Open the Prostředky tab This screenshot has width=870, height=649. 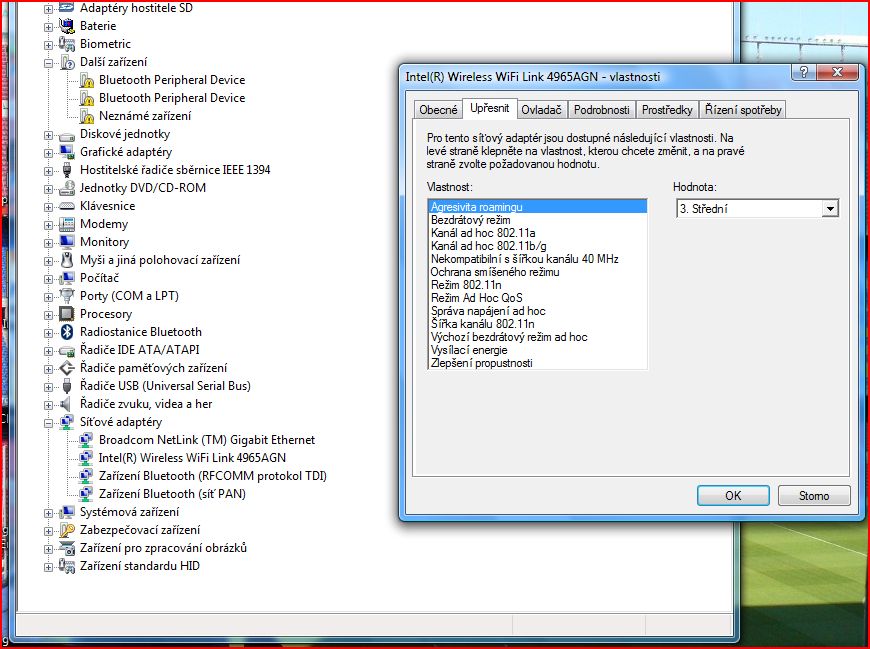point(667,110)
